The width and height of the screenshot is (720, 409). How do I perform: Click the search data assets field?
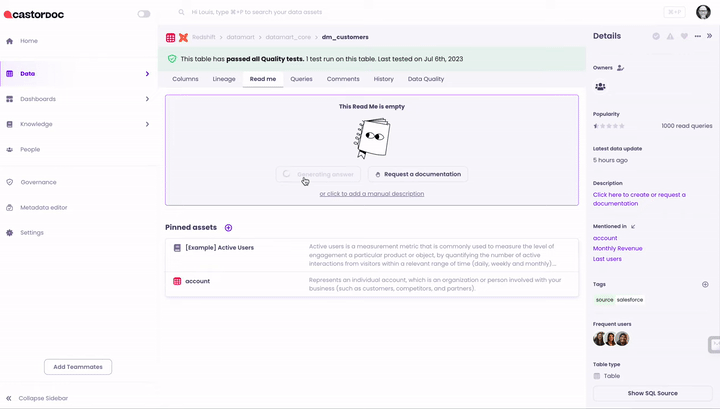pyautogui.click(x=300, y=12)
